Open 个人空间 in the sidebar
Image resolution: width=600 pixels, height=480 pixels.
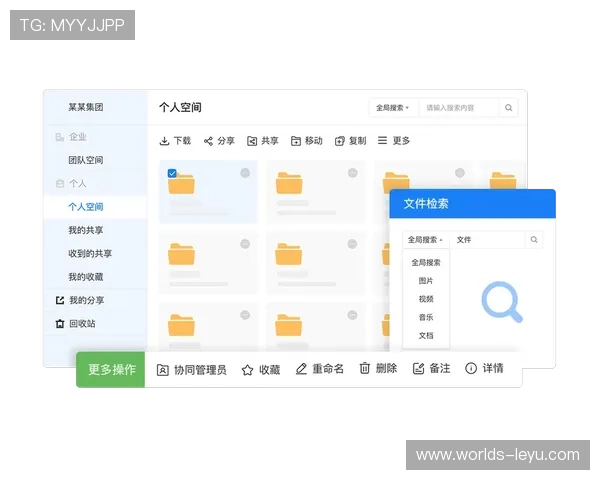click(x=95, y=207)
